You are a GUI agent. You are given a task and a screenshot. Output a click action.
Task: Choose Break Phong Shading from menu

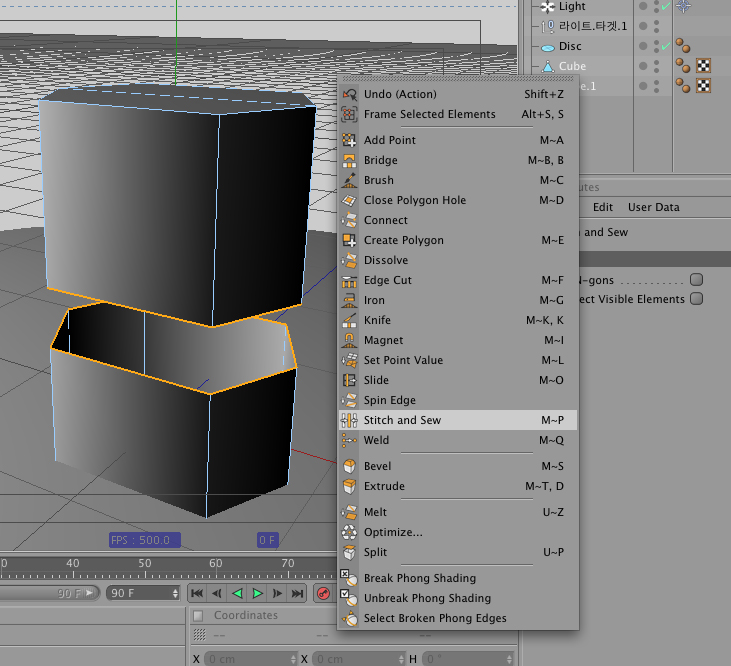420,578
